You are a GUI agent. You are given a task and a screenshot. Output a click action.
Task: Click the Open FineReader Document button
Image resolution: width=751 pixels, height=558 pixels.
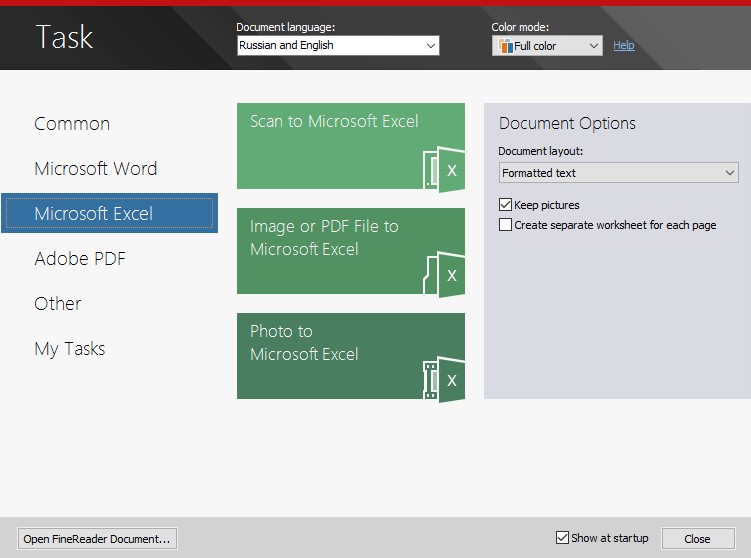pyautogui.click(x=97, y=539)
